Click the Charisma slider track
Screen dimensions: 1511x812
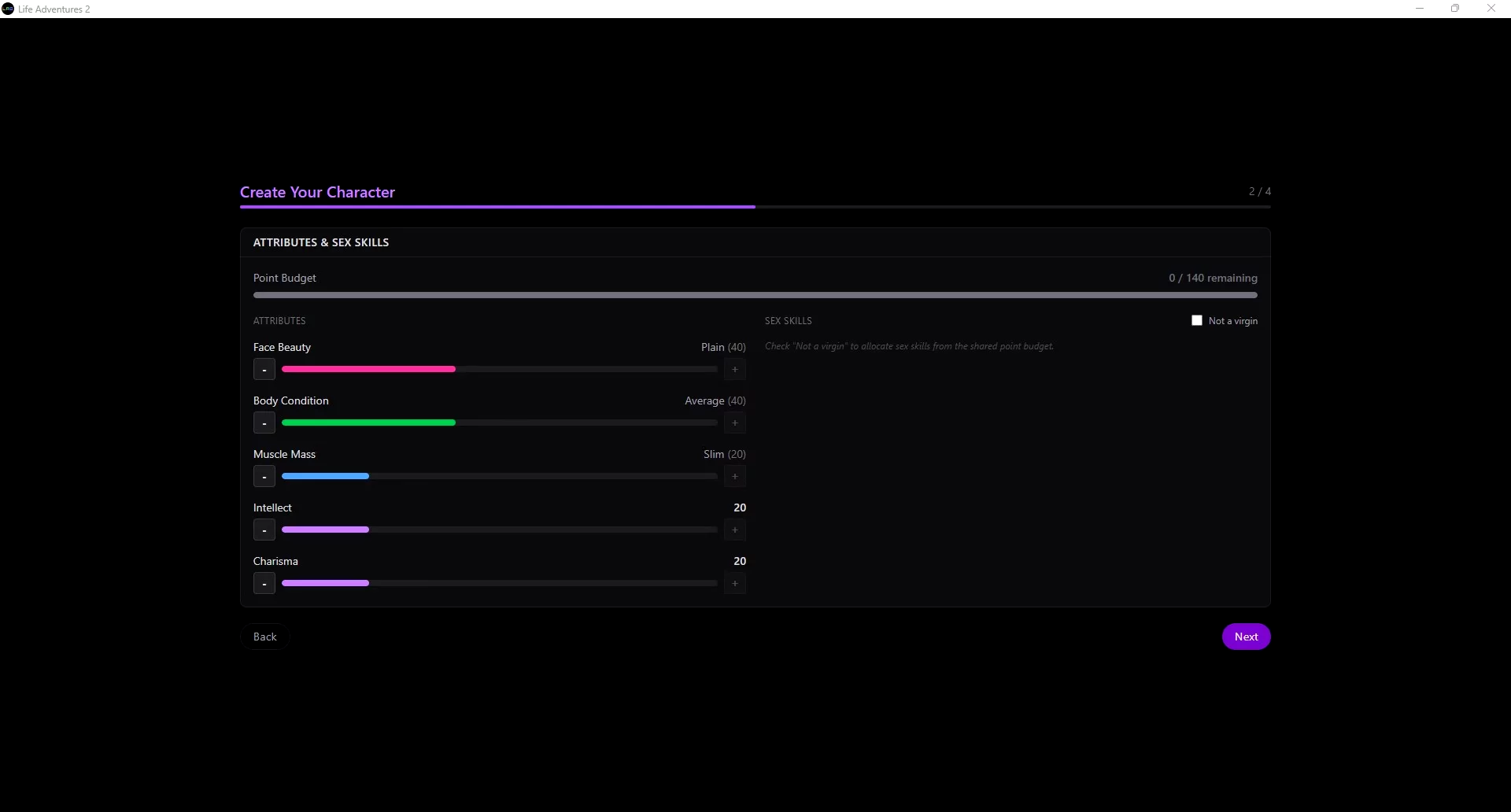click(x=499, y=583)
